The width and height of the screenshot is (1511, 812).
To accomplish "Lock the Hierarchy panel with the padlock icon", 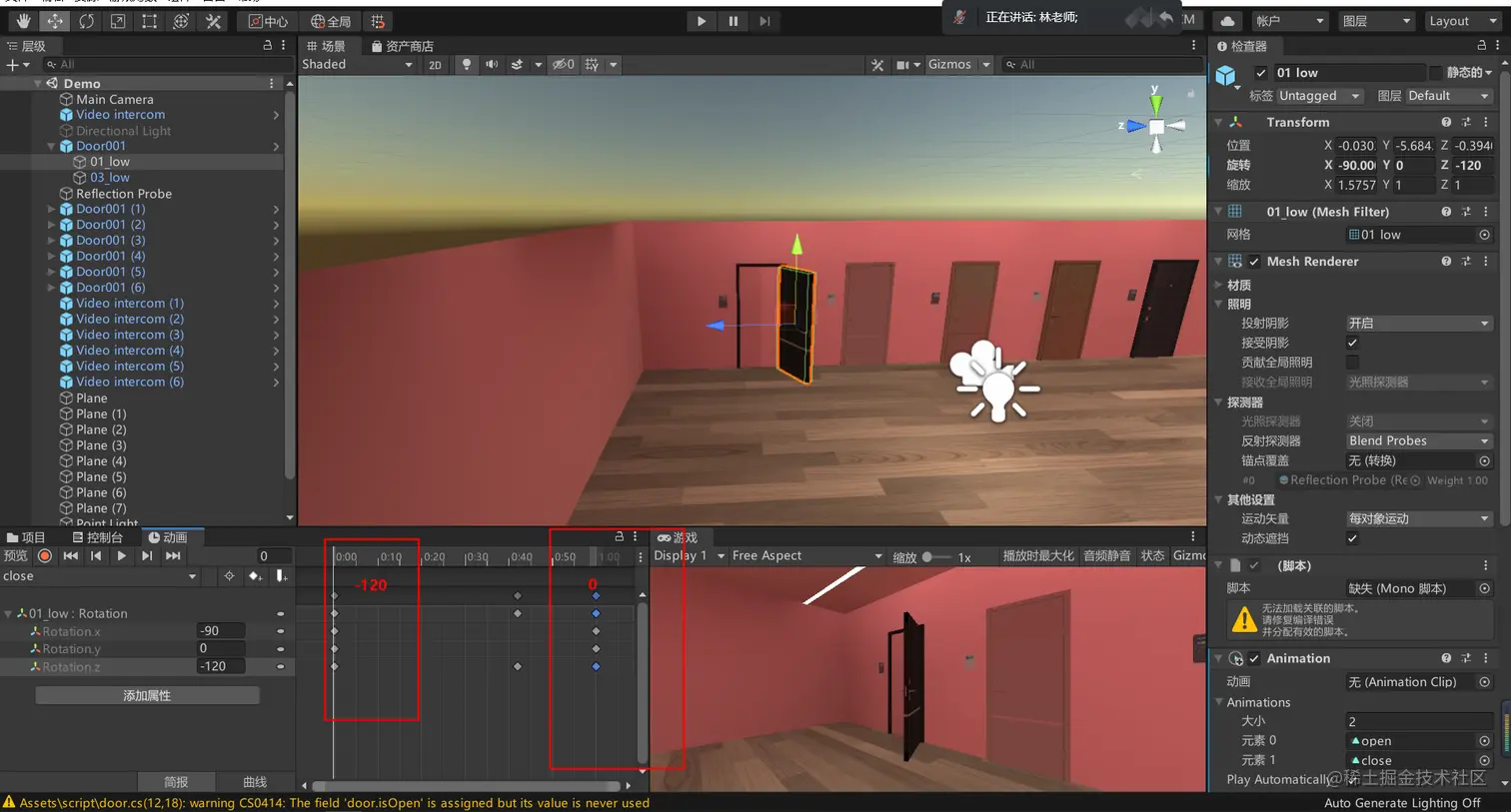I will point(267,46).
